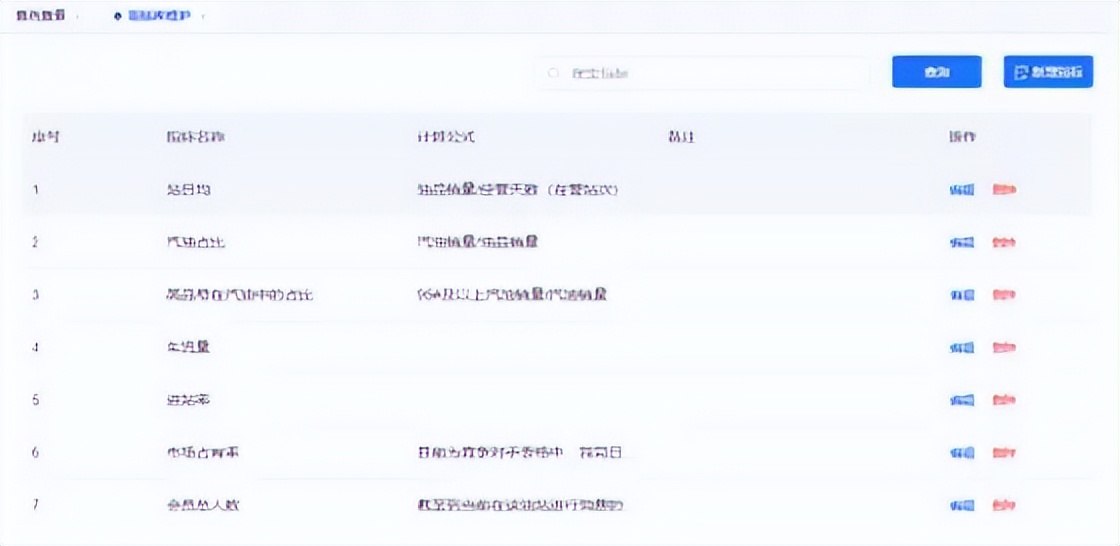Click the blue add-new button with icon
The image size is (1120, 546).
1048,72
